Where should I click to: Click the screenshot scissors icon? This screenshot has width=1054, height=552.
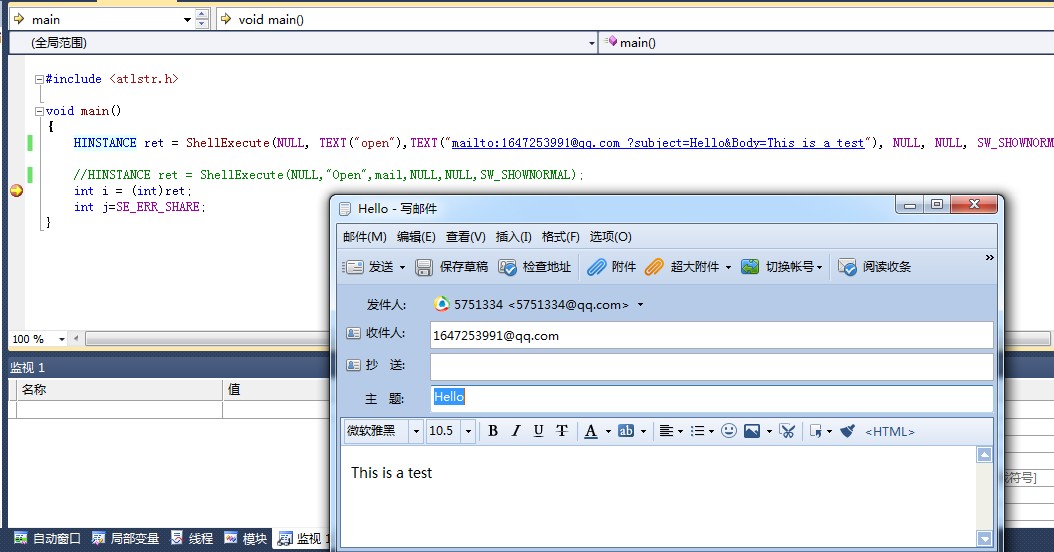(787, 431)
